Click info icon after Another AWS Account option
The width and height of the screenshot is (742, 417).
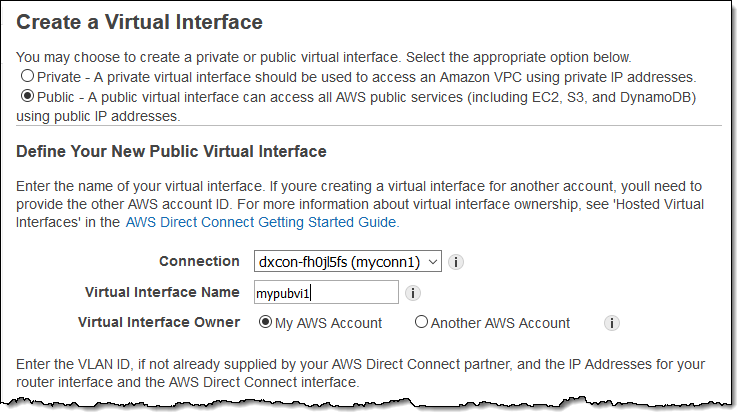tap(612, 324)
